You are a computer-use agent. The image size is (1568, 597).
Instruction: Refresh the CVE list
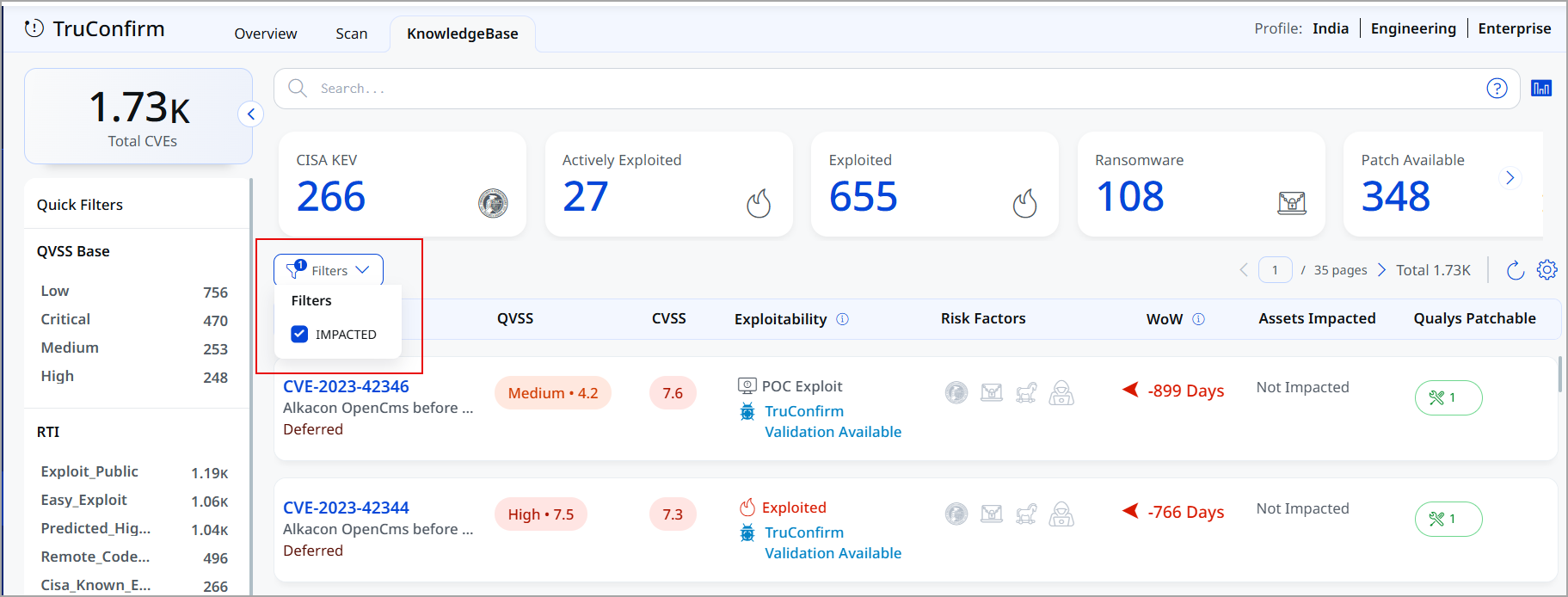pos(1516,270)
